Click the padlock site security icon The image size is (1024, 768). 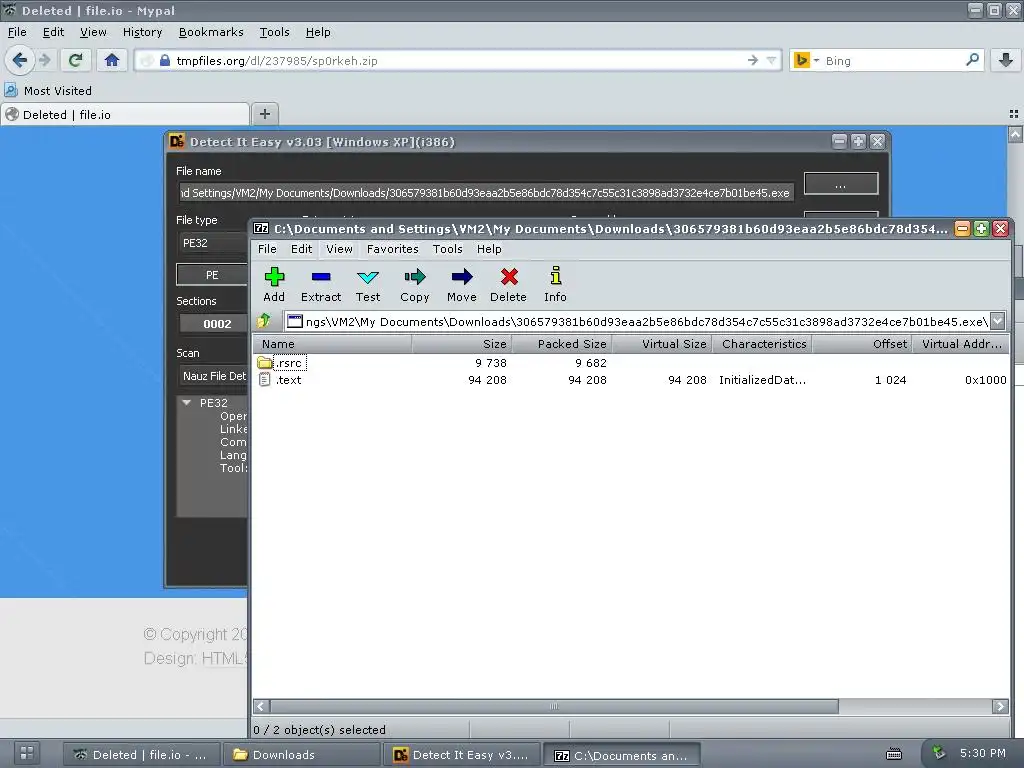[165, 60]
